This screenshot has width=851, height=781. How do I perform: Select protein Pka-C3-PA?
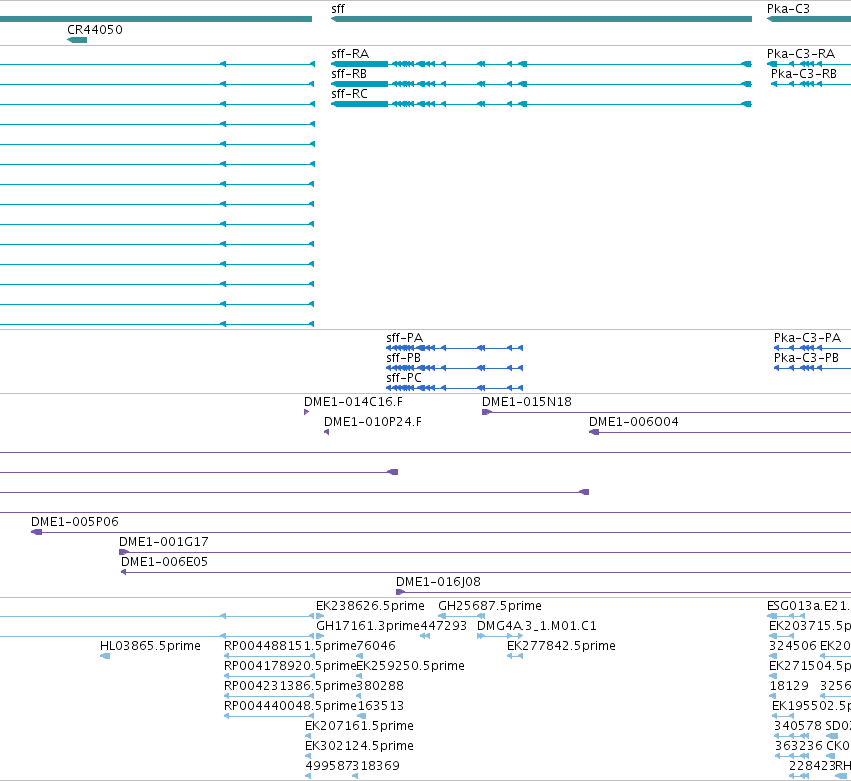click(x=812, y=348)
